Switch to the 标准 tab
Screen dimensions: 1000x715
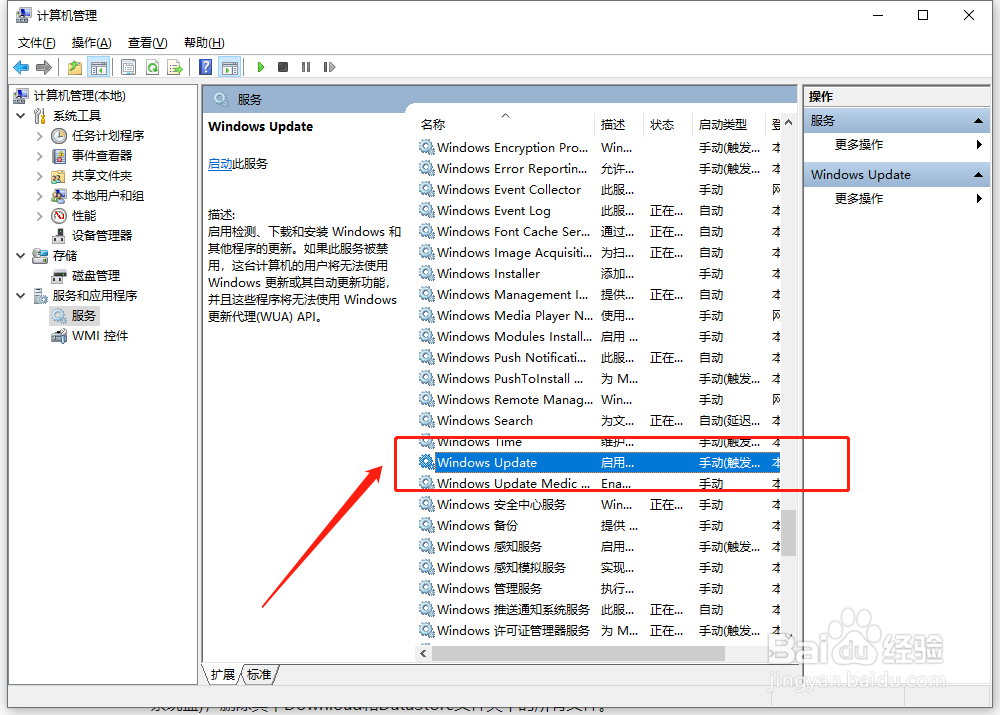point(259,675)
